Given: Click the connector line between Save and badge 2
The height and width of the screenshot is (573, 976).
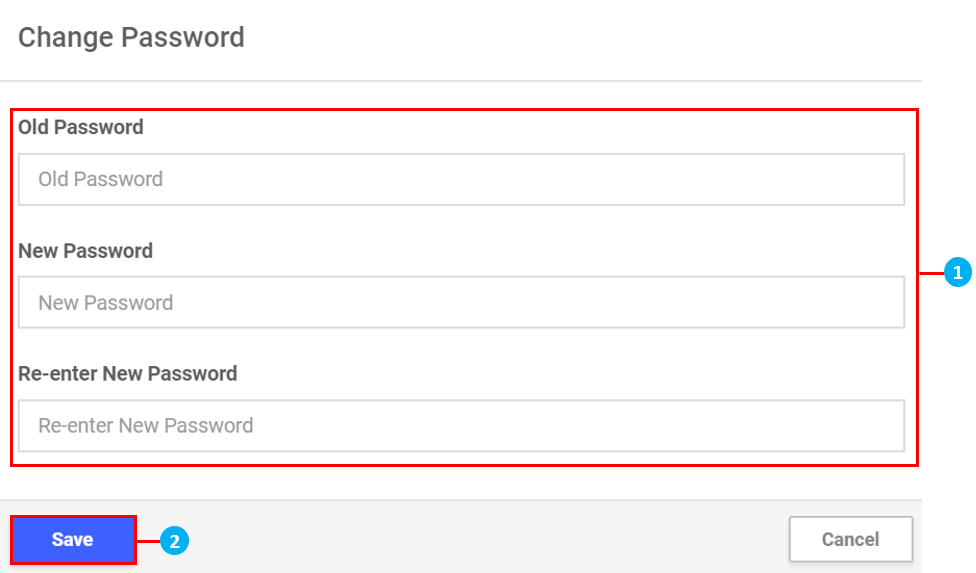Looking at the screenshot, I should [148, 541].
